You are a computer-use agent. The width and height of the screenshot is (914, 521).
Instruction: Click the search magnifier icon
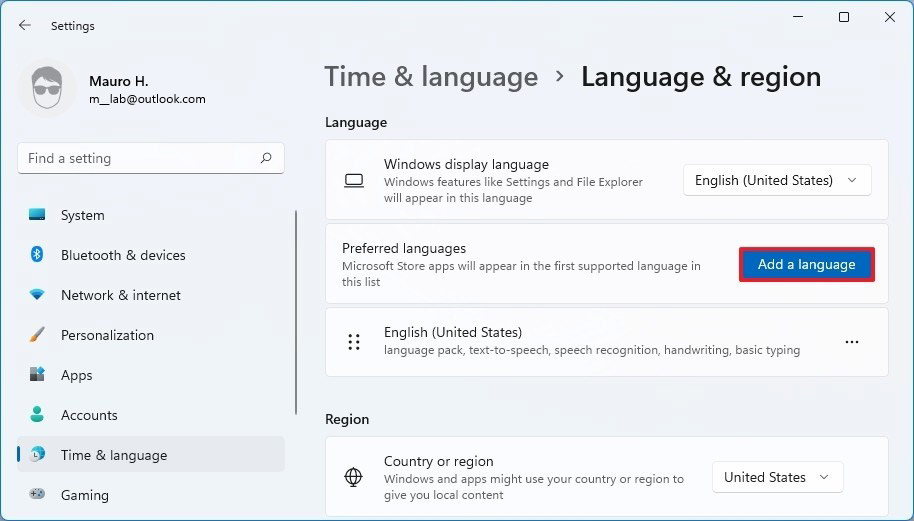(266, 158)
